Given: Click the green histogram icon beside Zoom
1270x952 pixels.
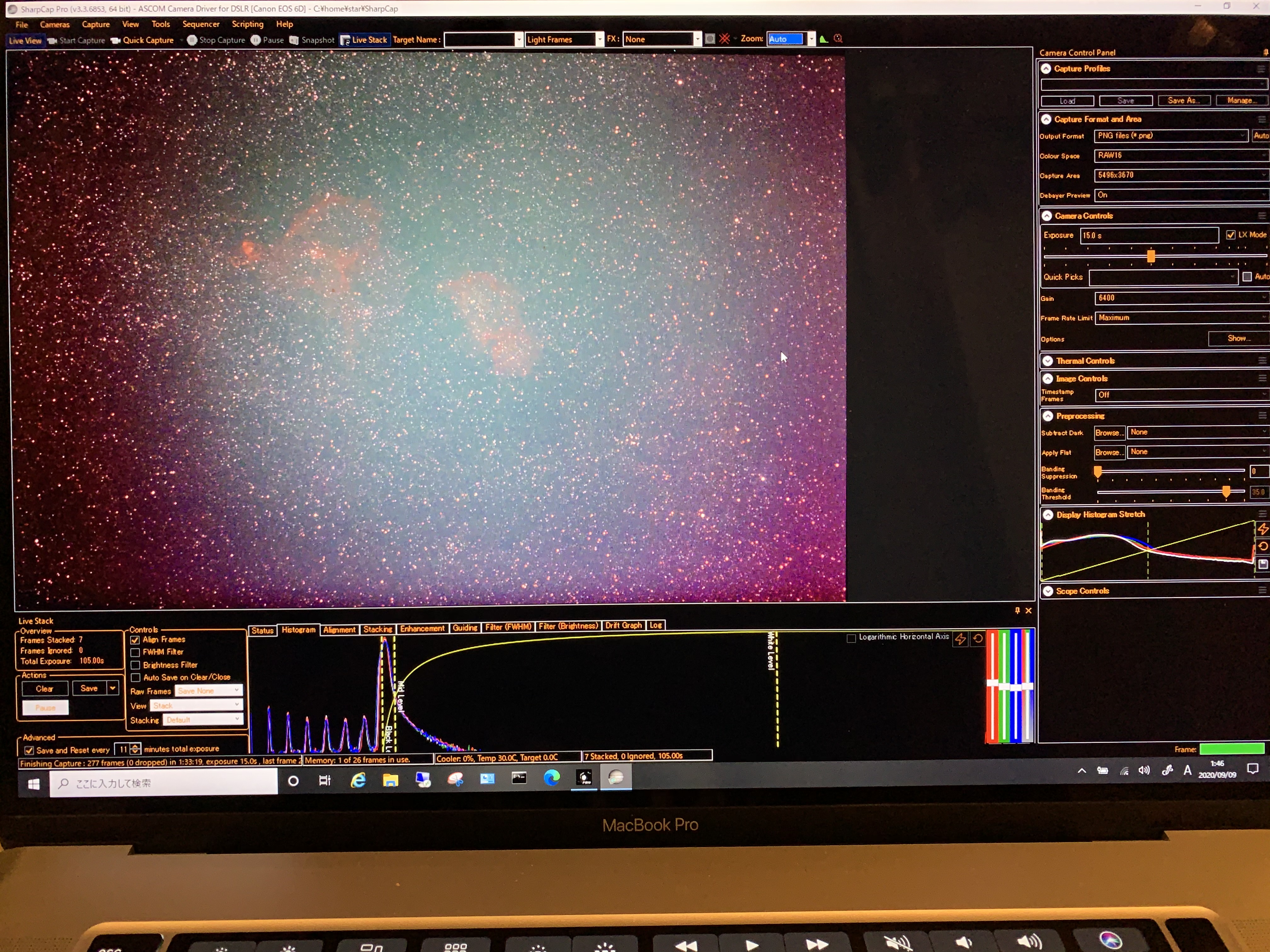Looking at the screenshot, I should (823, 39).
